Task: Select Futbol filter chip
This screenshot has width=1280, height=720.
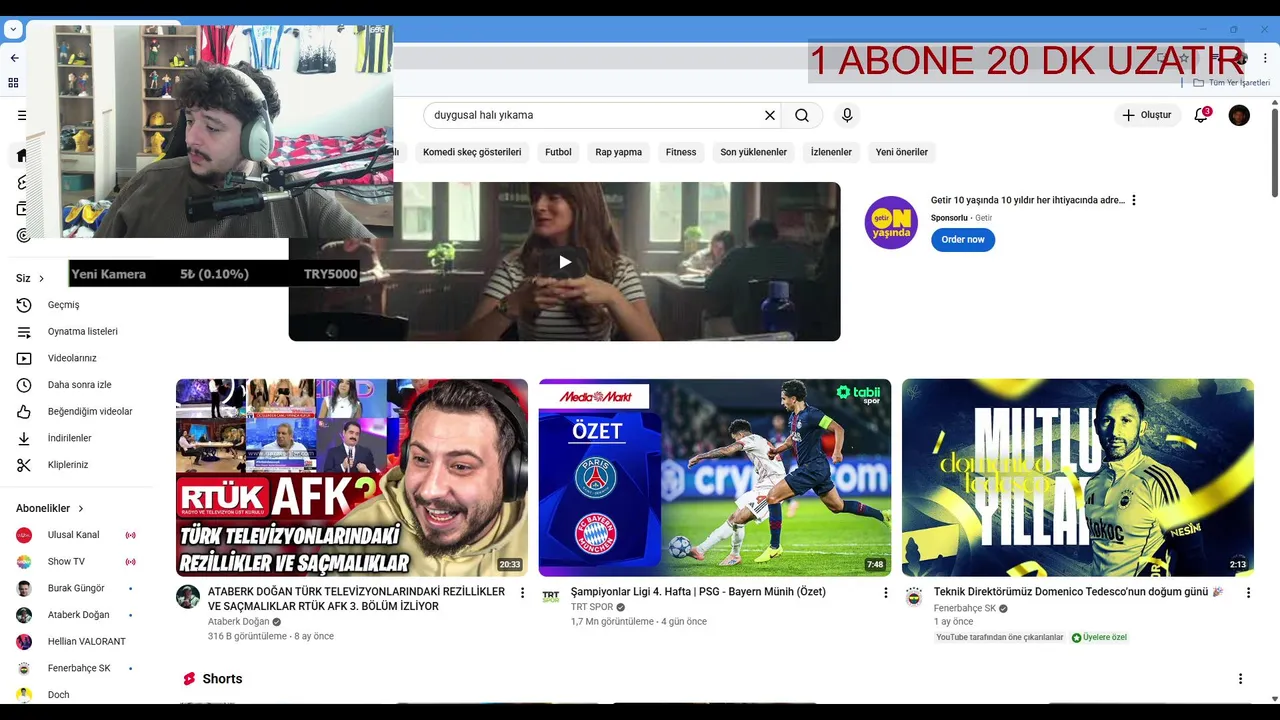Action: click(558, 152)
